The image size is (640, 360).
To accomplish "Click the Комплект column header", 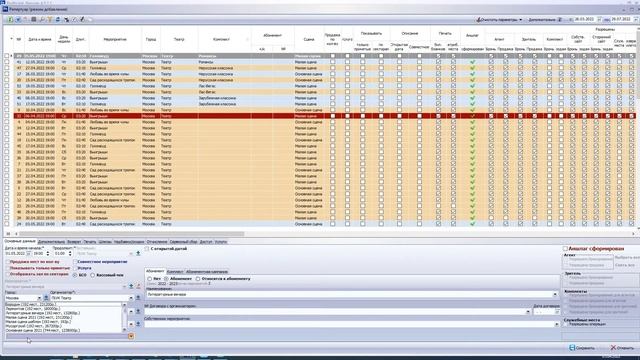I will [222, 39].
